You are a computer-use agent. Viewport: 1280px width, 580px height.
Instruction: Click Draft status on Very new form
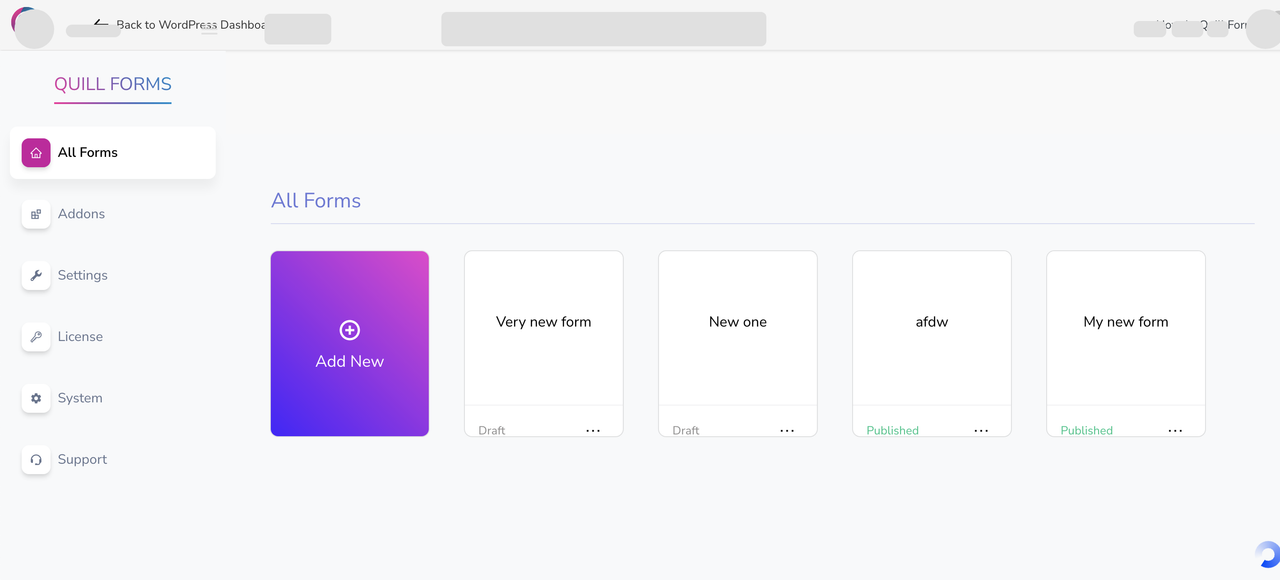tap(492, 431)
